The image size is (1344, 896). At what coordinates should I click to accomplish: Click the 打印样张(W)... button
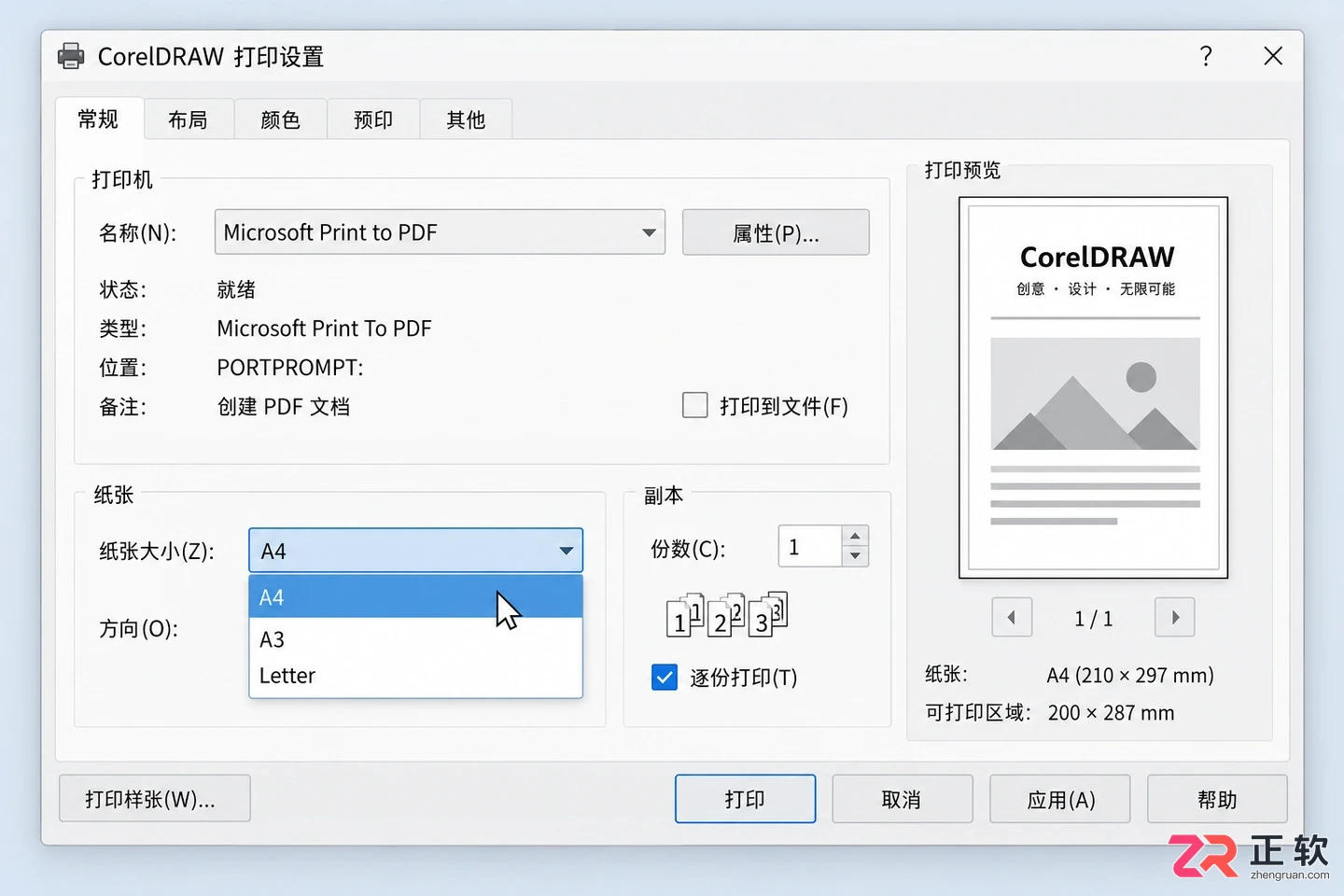(x=155, y=799)
